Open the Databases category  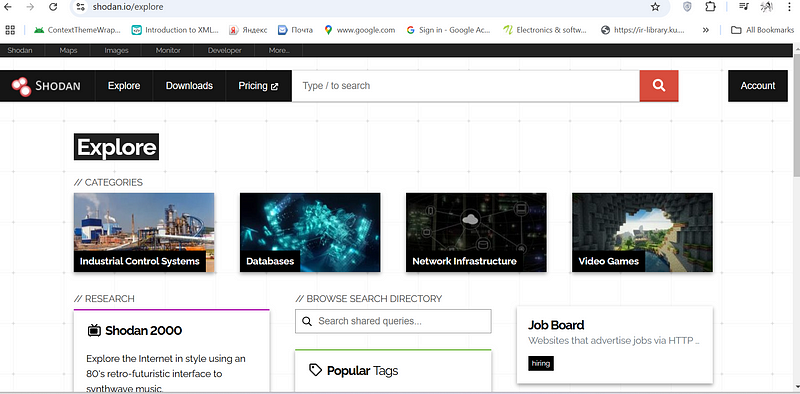coord(310,232)
